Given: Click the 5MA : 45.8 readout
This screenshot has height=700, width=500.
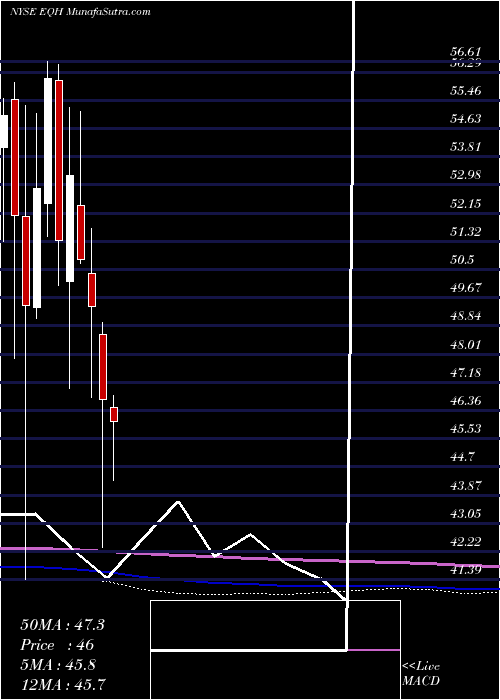Looking at the screenshot, I should tap(60, 664).
